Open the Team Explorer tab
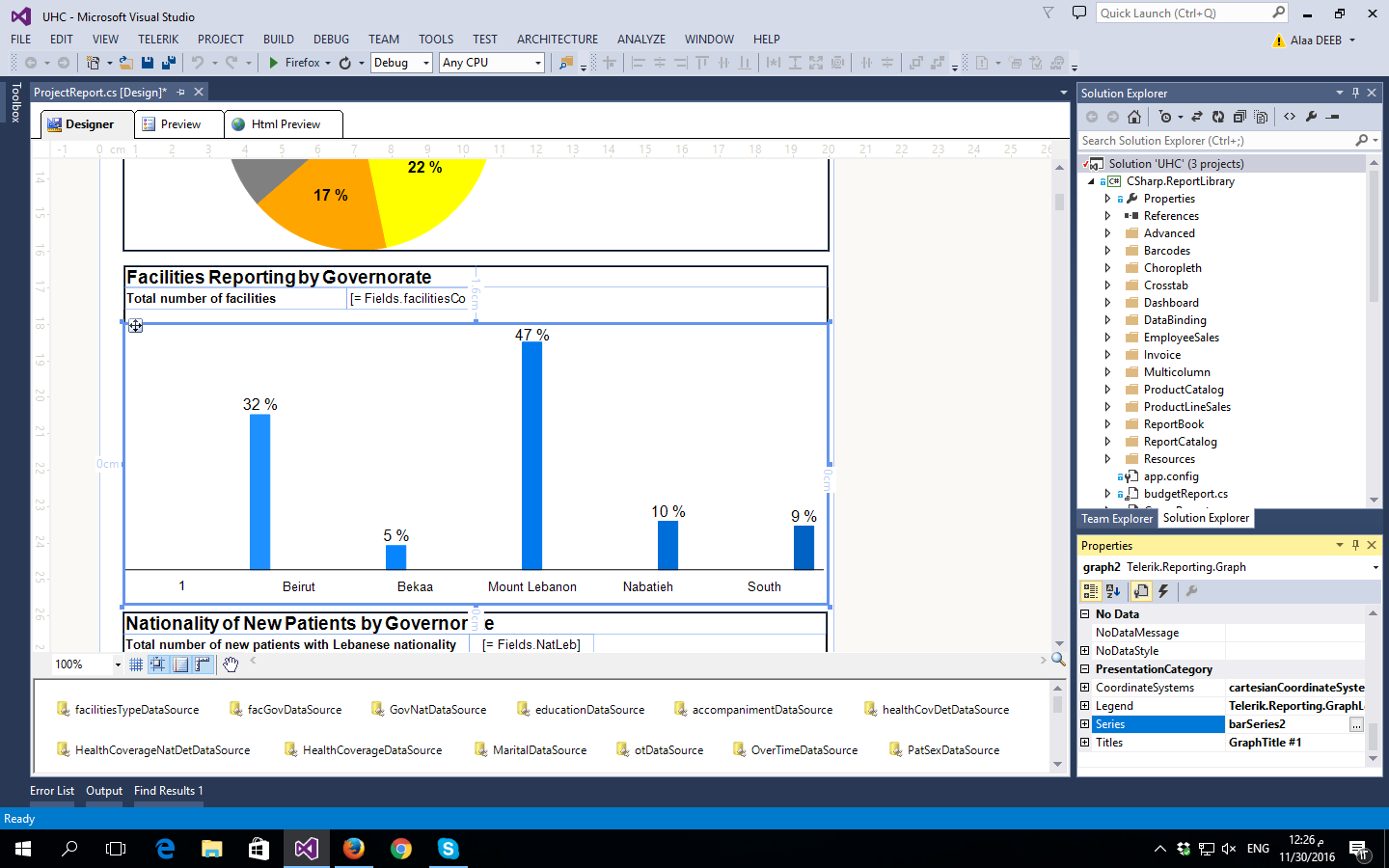Image resolution: width=1389 pixels, height=868 pixels. [x=1117, y=519]
